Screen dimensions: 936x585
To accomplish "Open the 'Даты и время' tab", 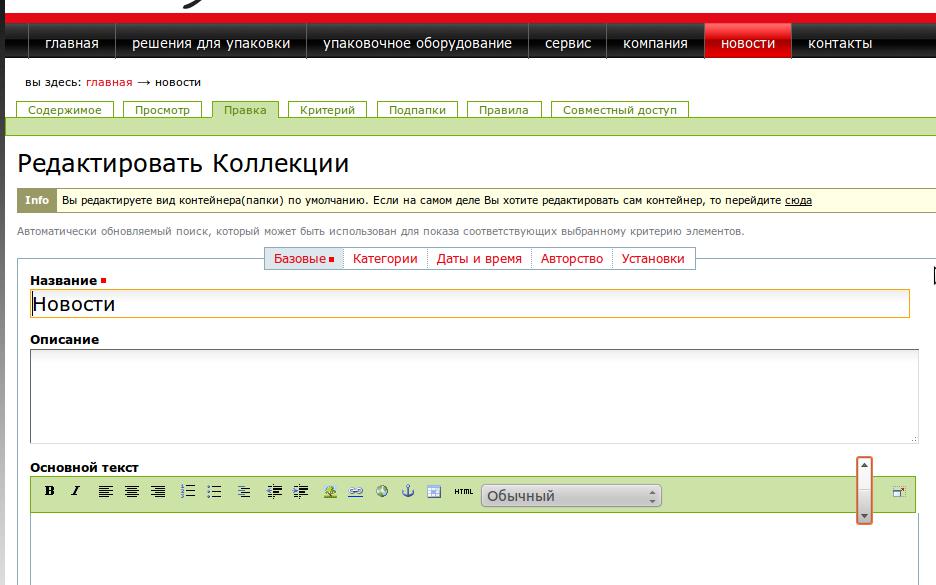I will [479, 259].
